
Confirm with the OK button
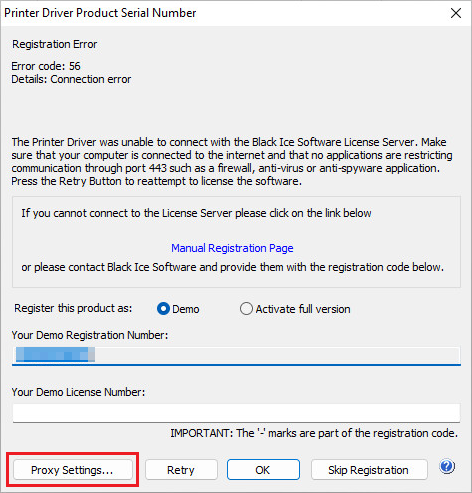263,470
